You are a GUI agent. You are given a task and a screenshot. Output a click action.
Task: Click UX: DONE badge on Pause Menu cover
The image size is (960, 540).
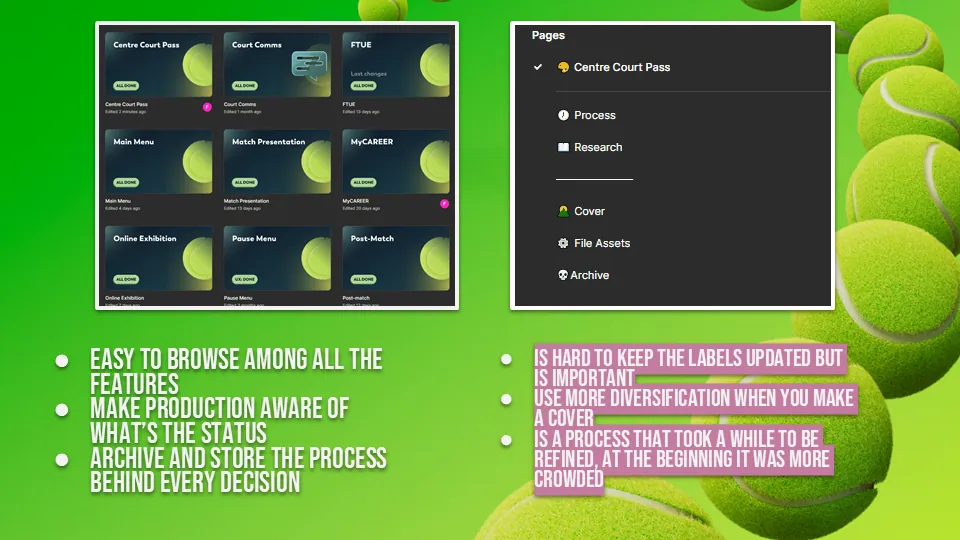tap(245, 279)
